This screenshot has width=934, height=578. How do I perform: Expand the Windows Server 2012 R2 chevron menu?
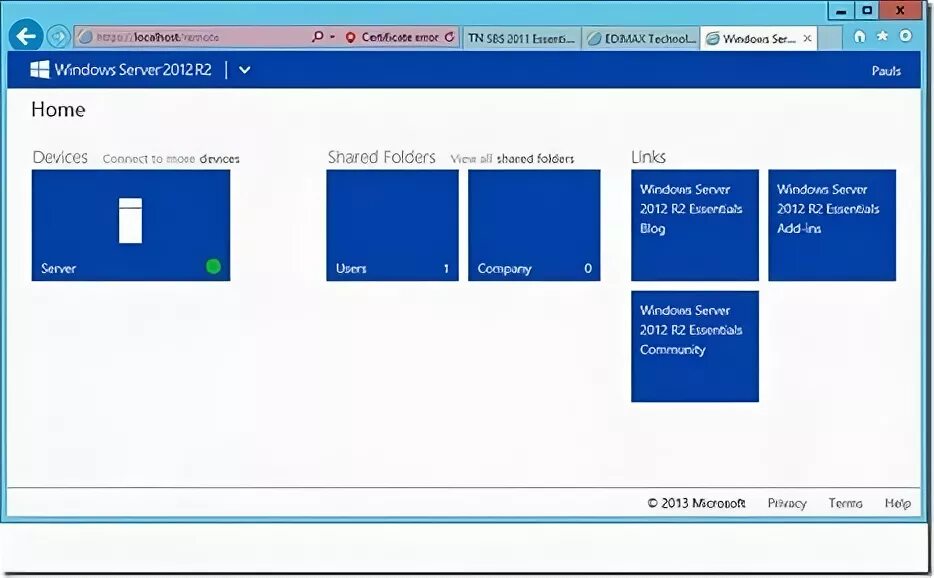point(244,70)
